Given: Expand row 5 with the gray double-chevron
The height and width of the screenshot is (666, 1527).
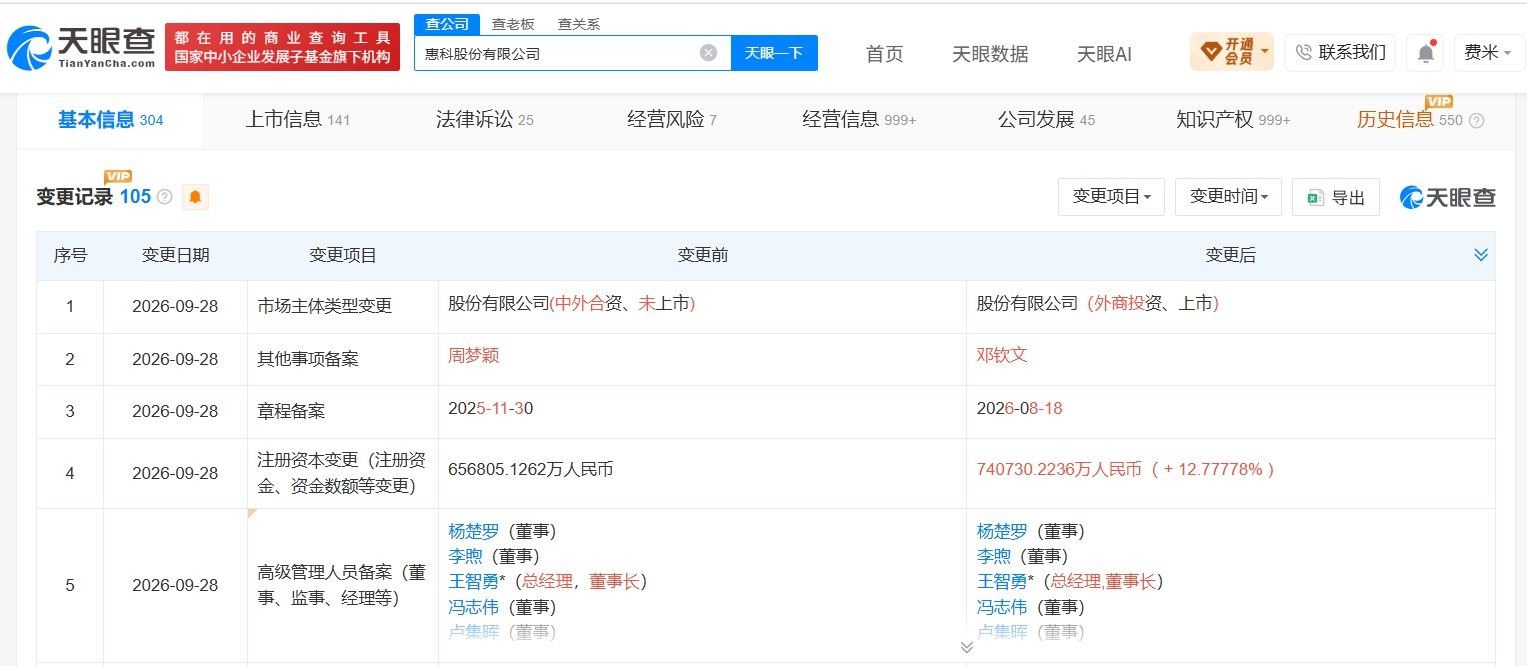Looking at the screenshot, I should pyautogui.click(x=966, y=647).
